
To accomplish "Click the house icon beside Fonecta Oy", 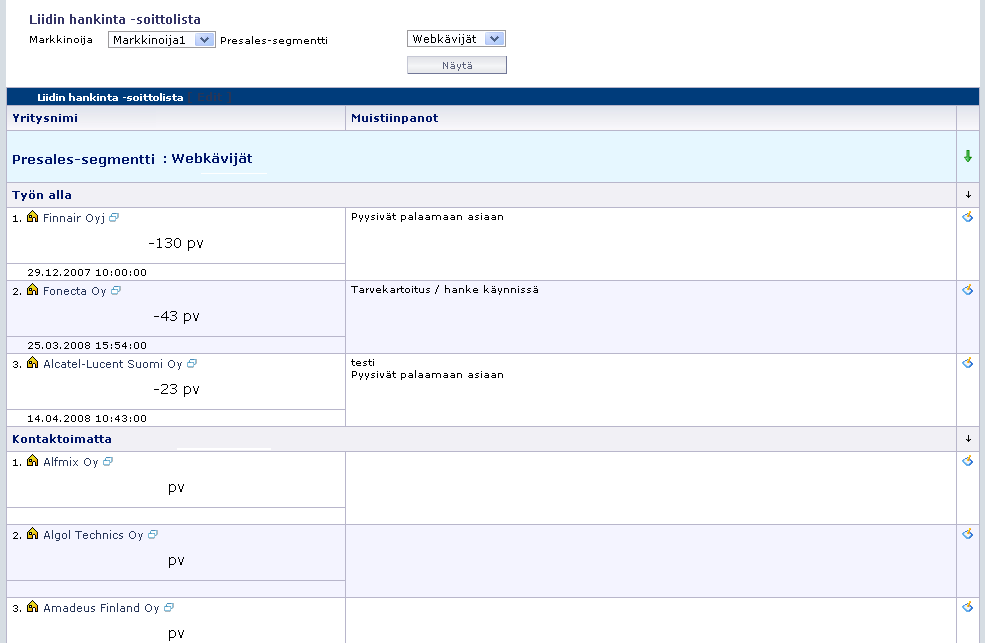I will pos(33,290).
